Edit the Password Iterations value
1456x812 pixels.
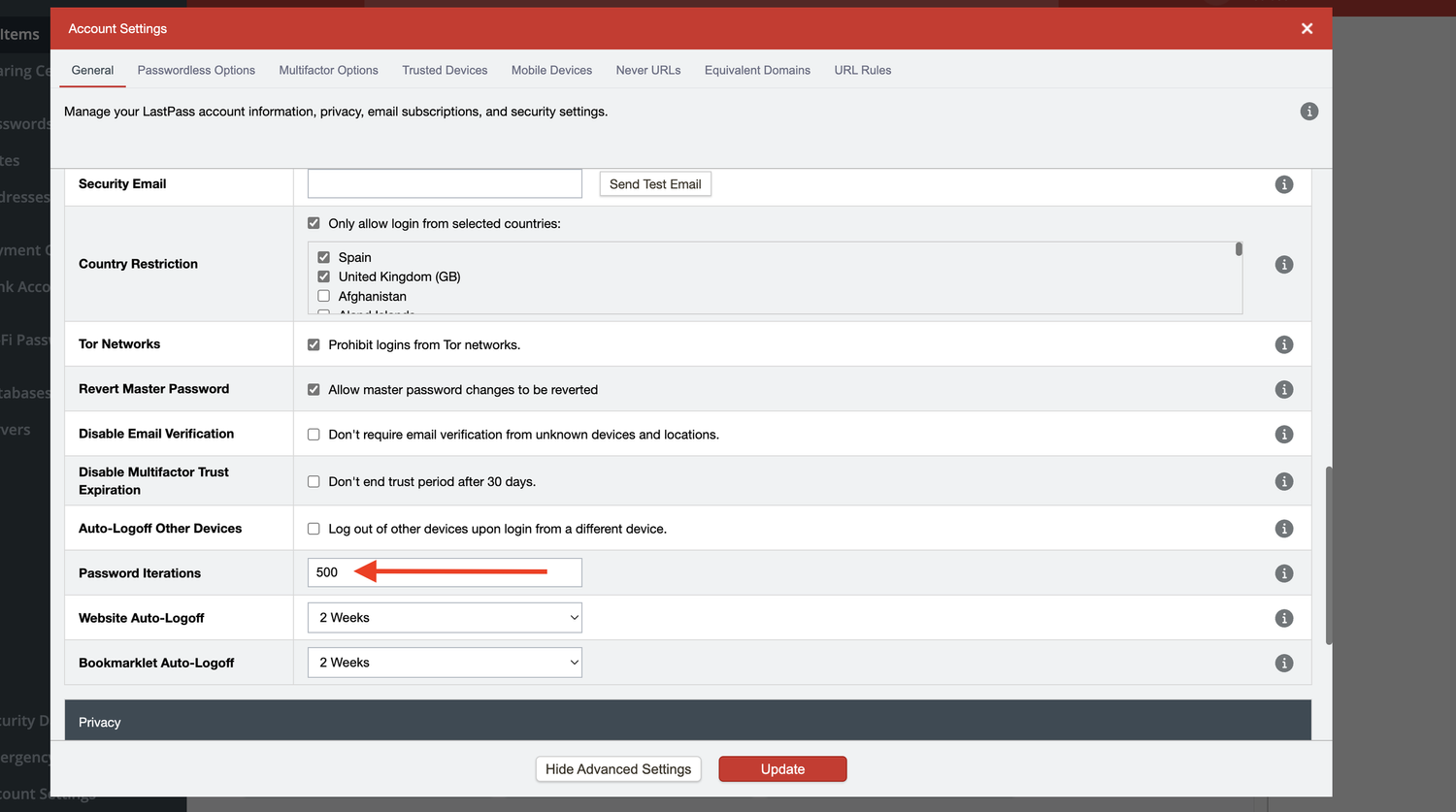click(444, 572)
